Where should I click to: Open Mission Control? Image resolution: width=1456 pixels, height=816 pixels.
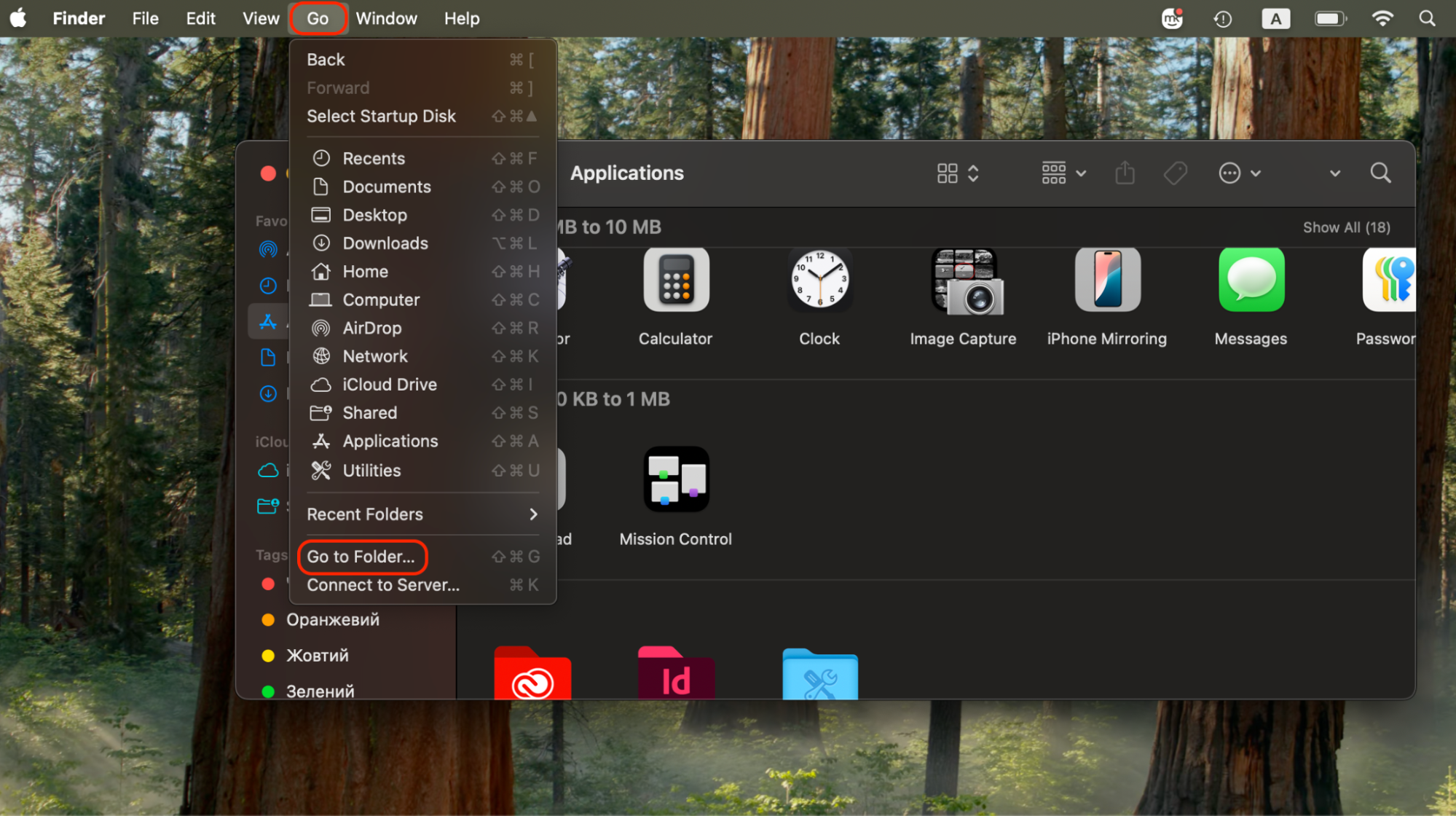click(675, 479)
